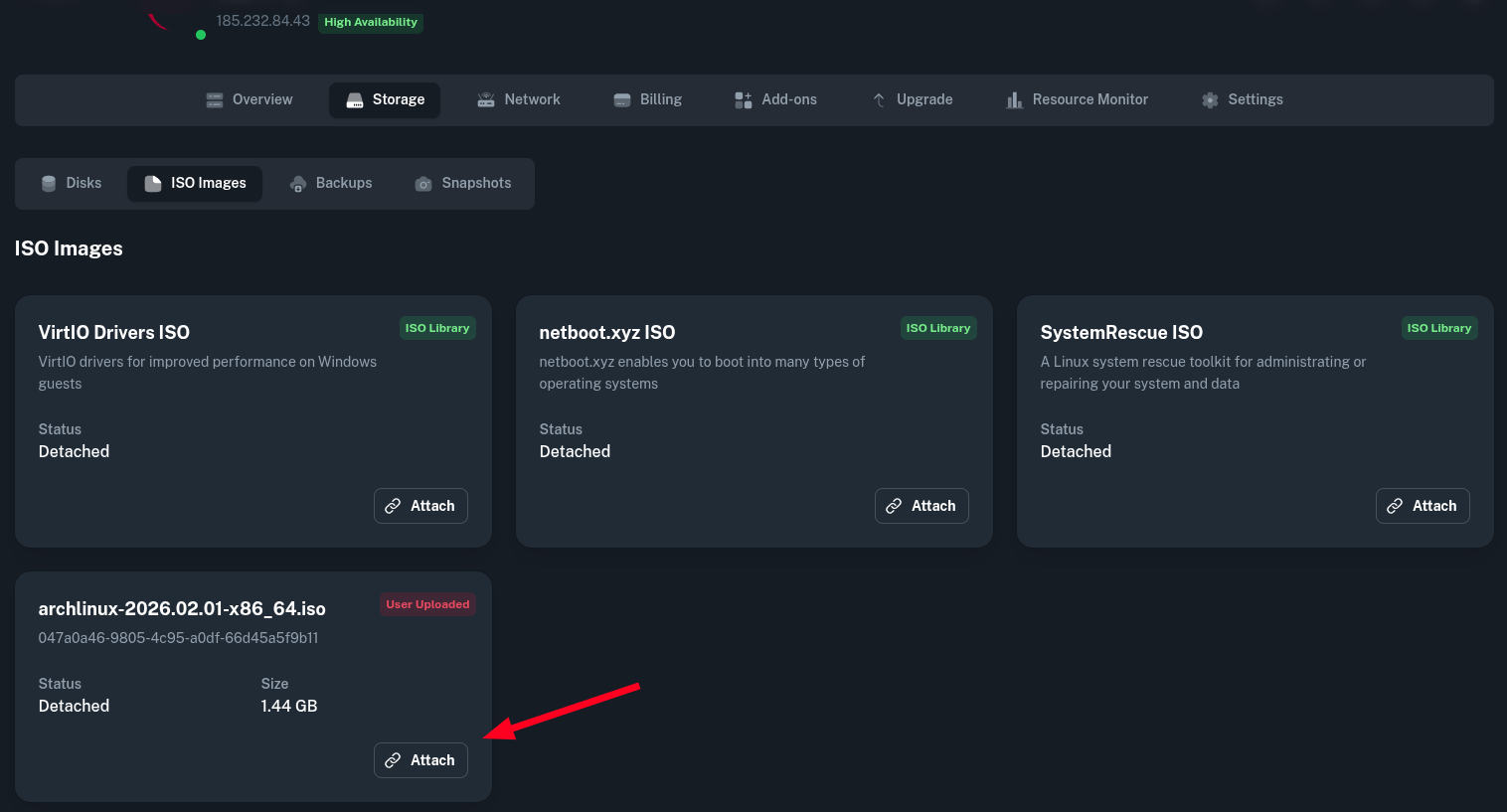1507x812 pixels.
Task: Click the Snapshots camera icon
Action: (x=423, y=184)
